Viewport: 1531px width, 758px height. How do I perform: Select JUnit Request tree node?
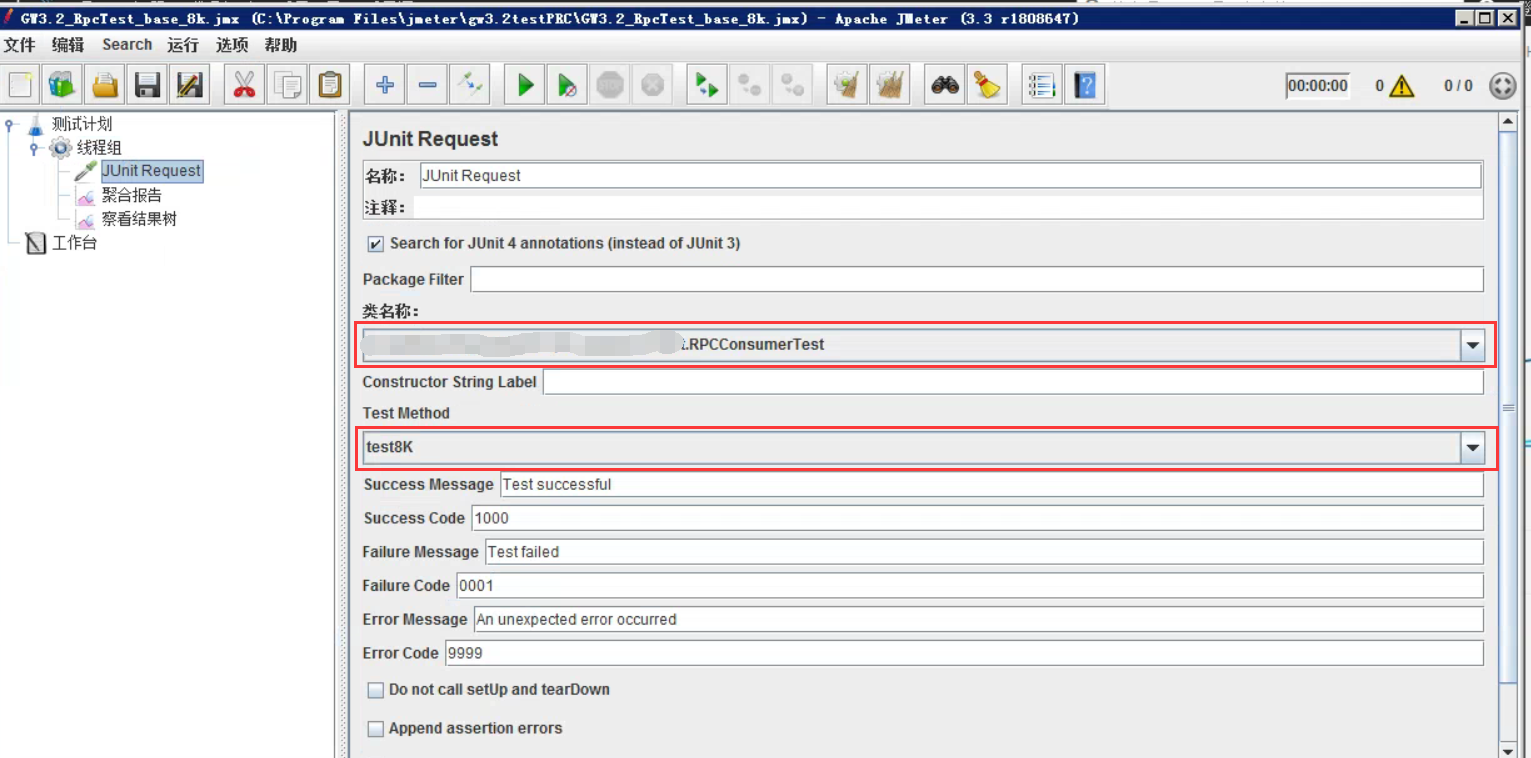[151, 171]
